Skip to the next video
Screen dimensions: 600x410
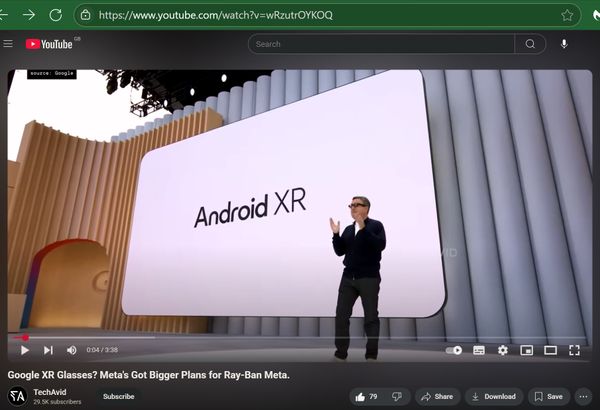click(x=48, y=350)
